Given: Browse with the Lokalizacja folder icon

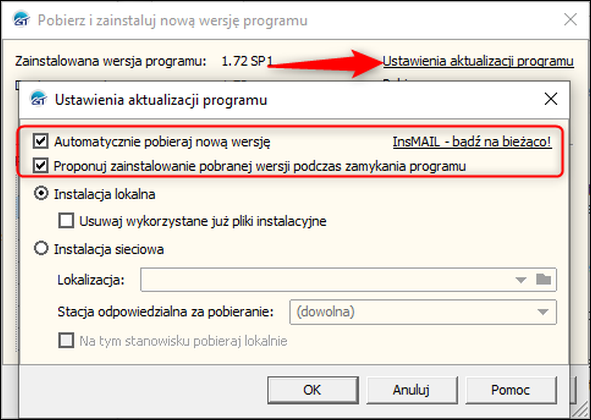Looking at the screenshot, I should coord(544,279).
